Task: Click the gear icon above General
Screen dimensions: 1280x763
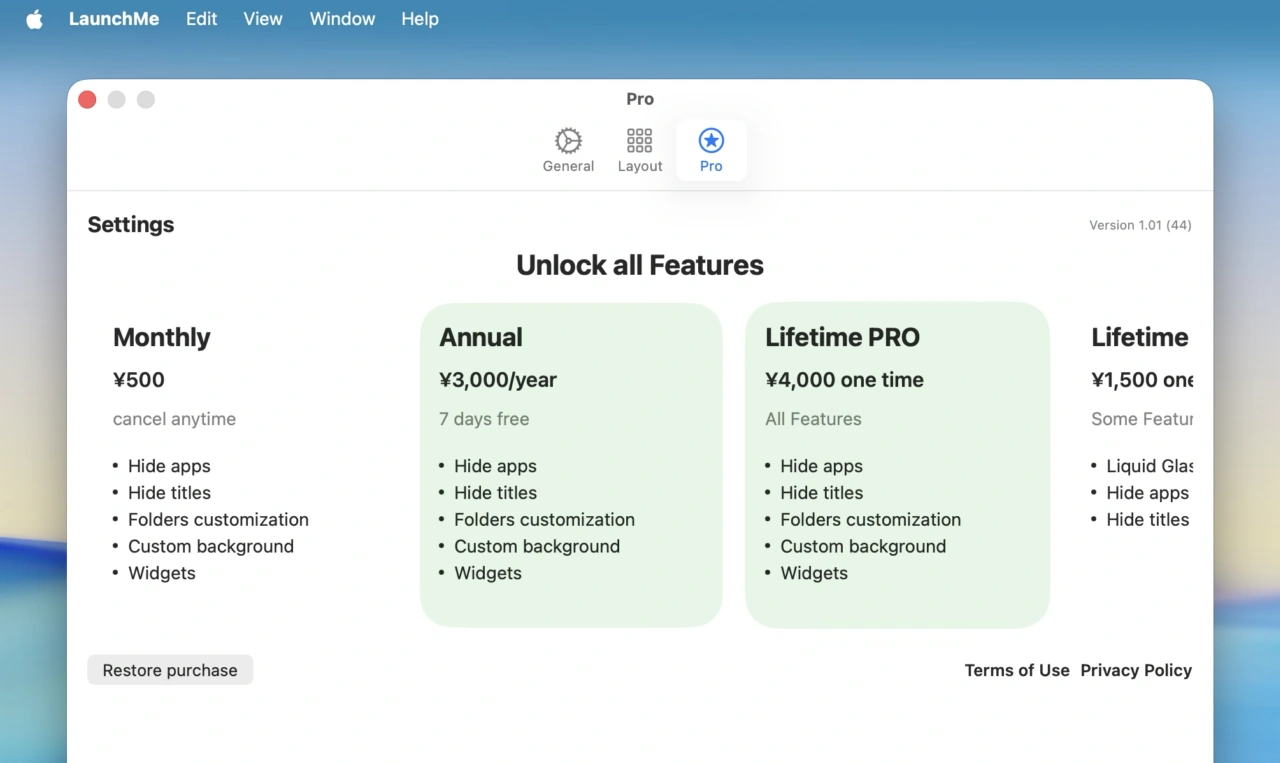Action: 568,140
